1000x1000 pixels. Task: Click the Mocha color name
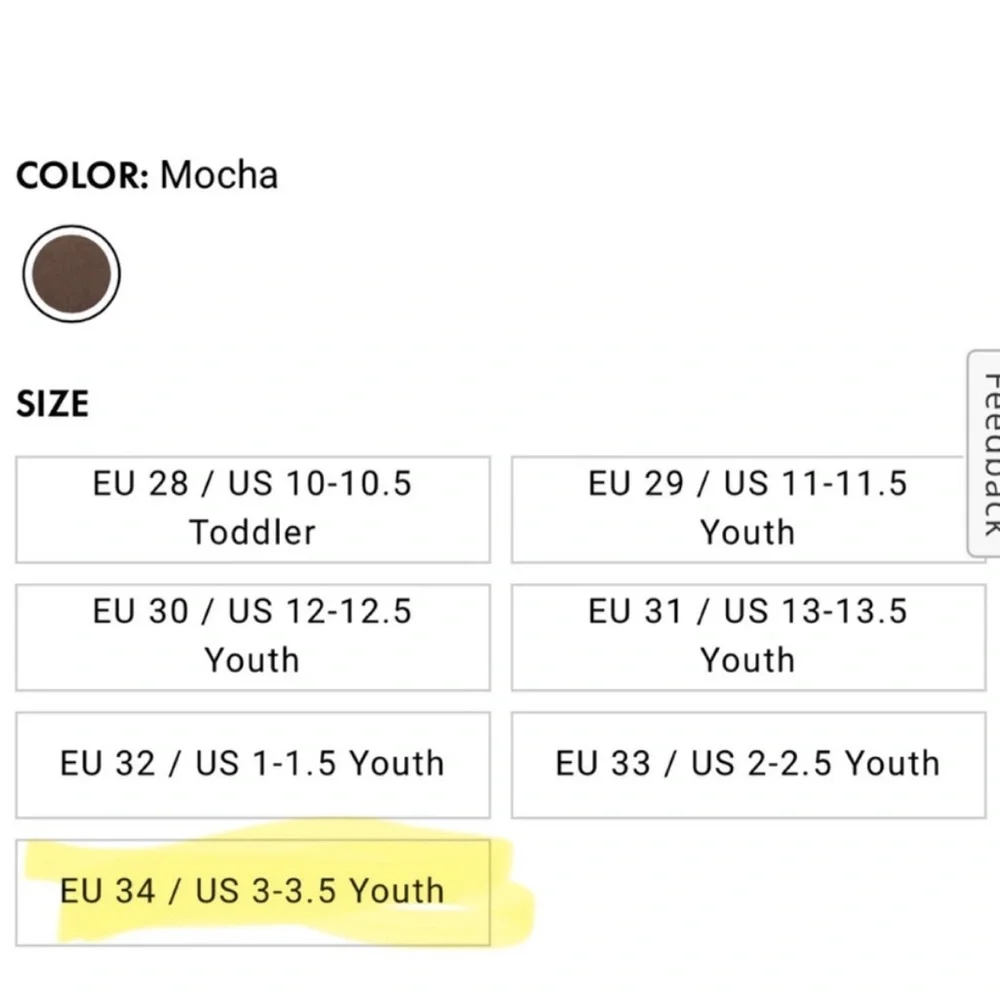coord(219,175)
